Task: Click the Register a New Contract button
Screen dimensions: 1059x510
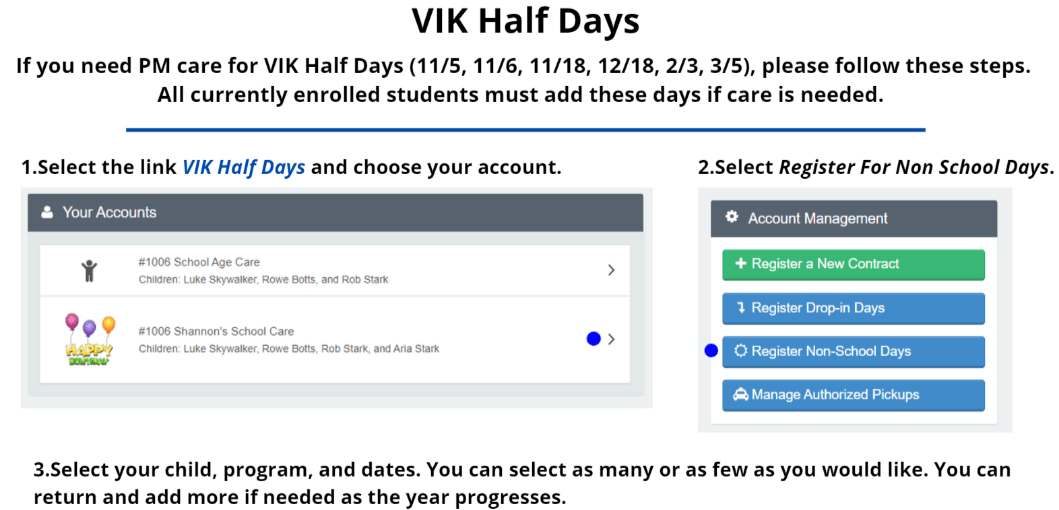Action: pyautogui.click(x=854, y=264)
